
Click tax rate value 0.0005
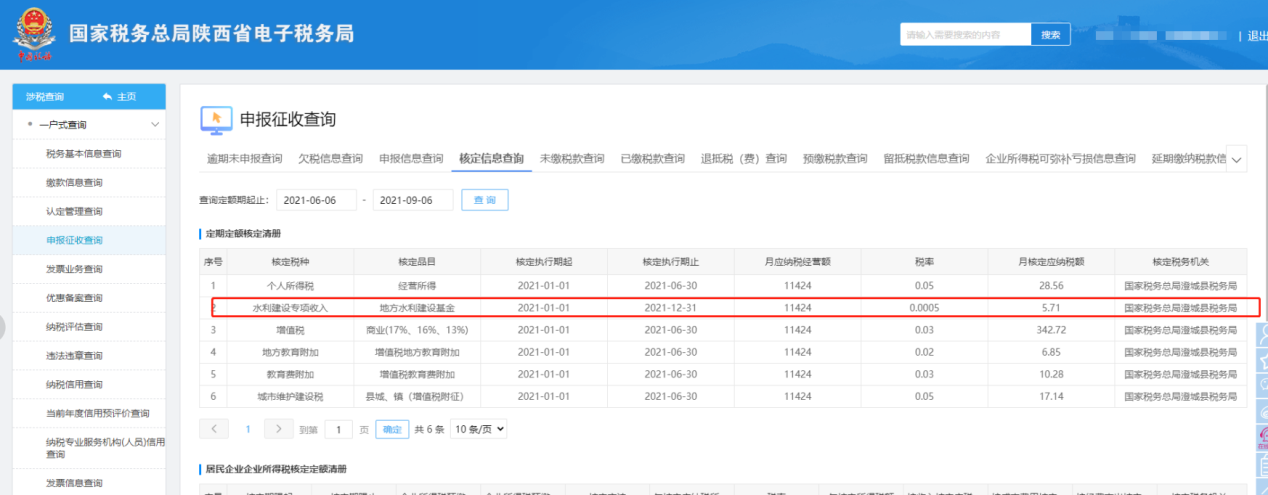[x=924, y=308]
